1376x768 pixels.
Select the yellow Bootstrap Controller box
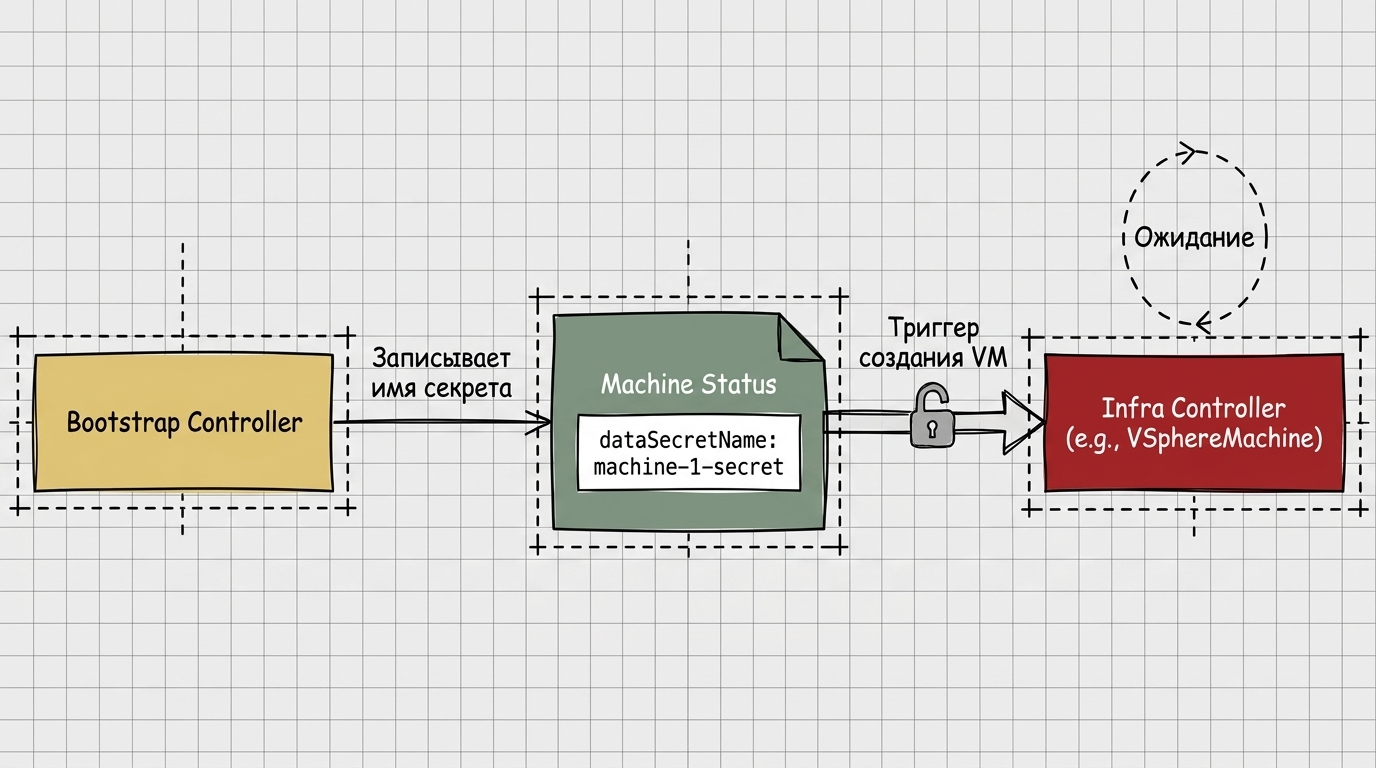click(183, 422)
